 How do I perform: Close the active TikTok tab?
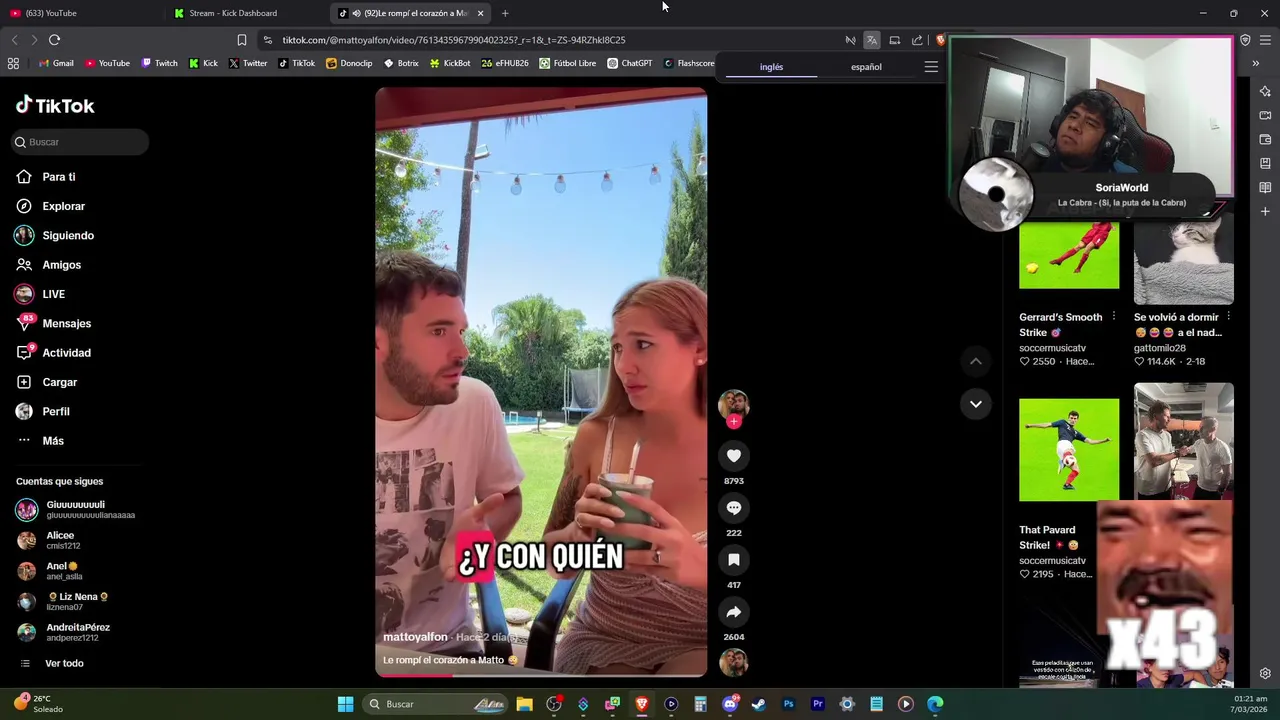pyautogui.click(x=480, y=13)
